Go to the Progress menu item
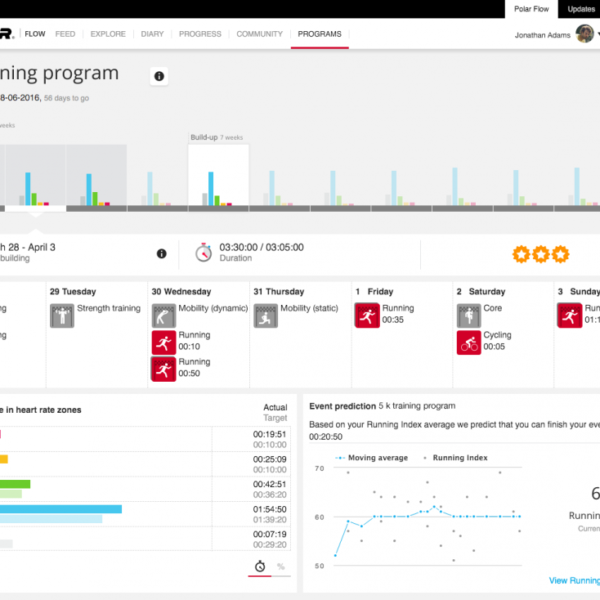 coord(200,34)
